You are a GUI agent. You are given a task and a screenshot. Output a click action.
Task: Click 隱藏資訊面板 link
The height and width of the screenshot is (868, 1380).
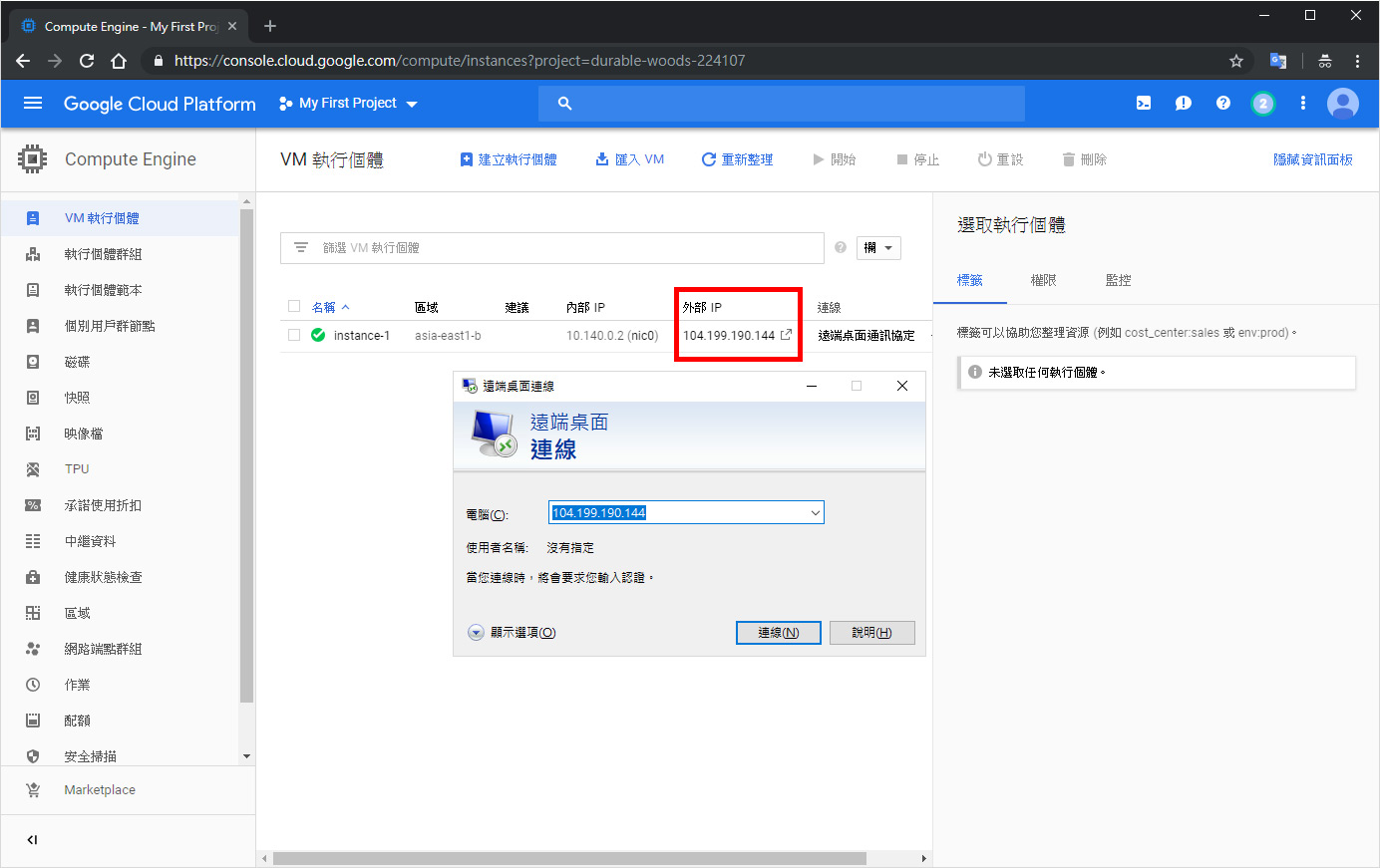(1312, 159)
